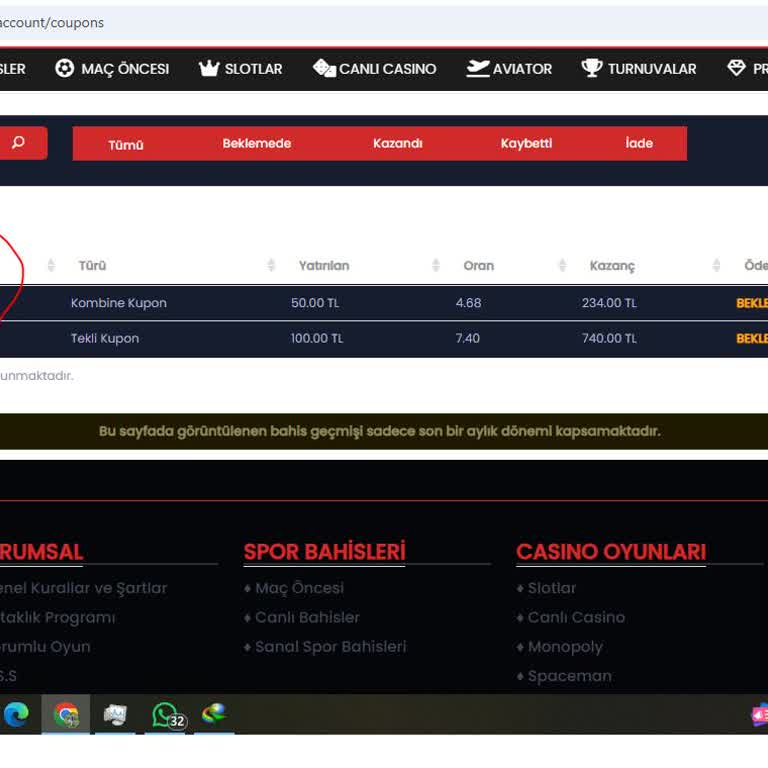Click the trophy icon beside TURNUVALAR
The width and height of the screenshot is (768, 768).
click(x=592, y=68)
